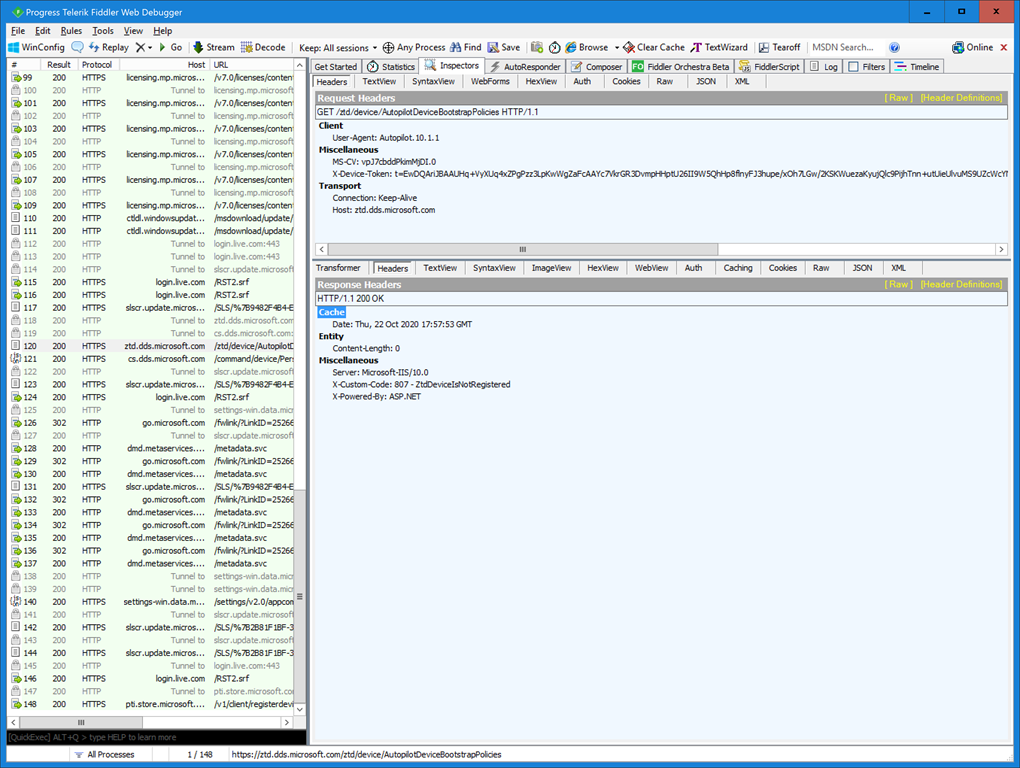
Task: Click in the QuickExec command box
Action: pos(150,737)
